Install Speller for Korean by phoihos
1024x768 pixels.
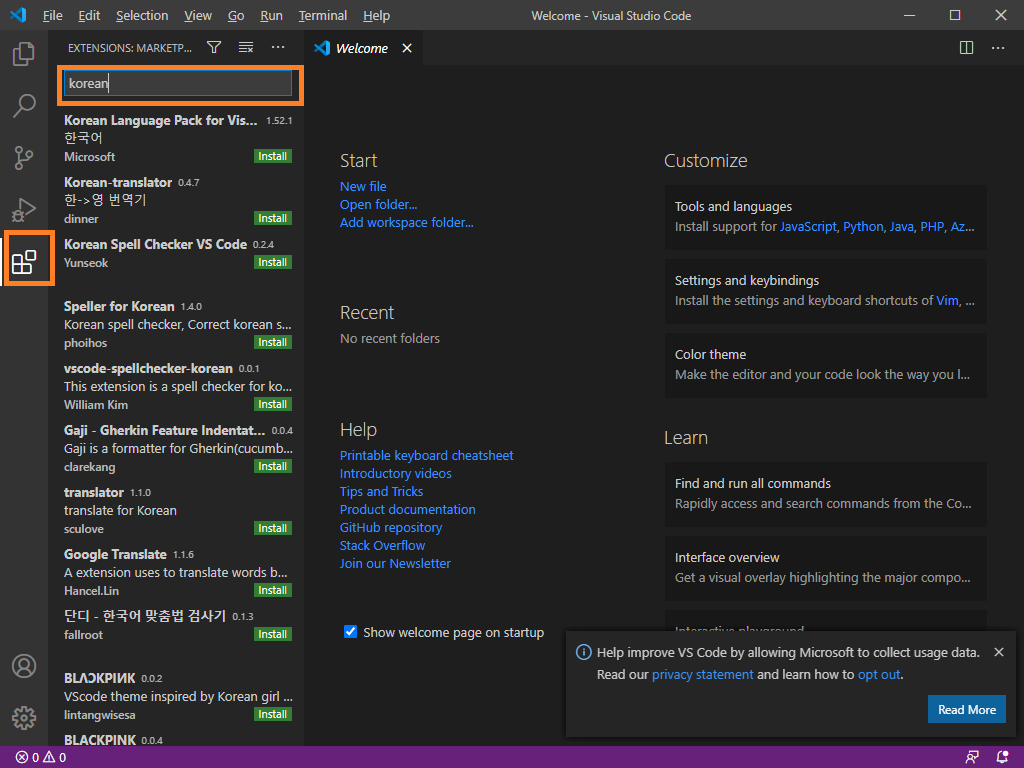pyautogui.click(x=272, y=342)
